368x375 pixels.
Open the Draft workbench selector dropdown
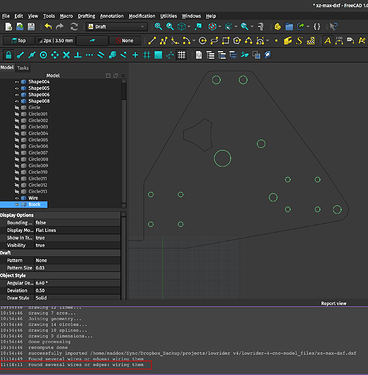(116, 27)
